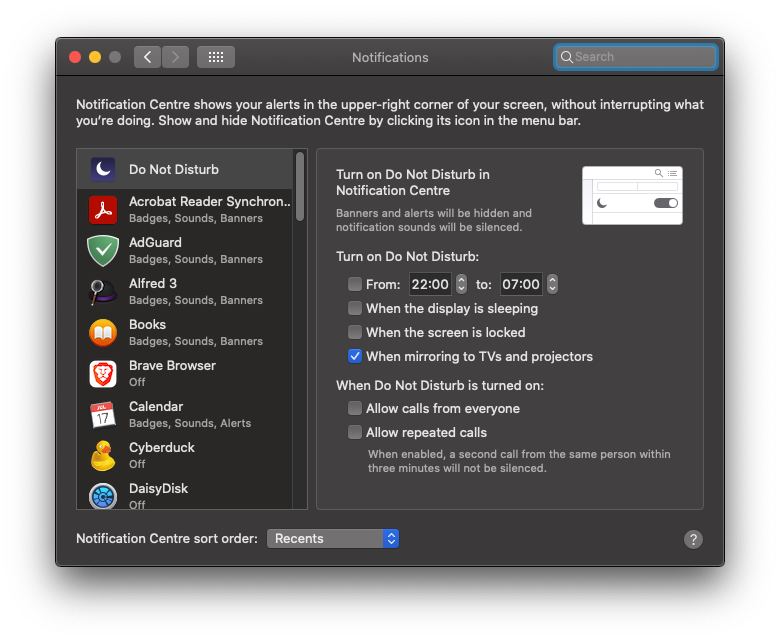Click the 07:00 end time field
This screenshot has width=780, height=640.
point(521,284)
